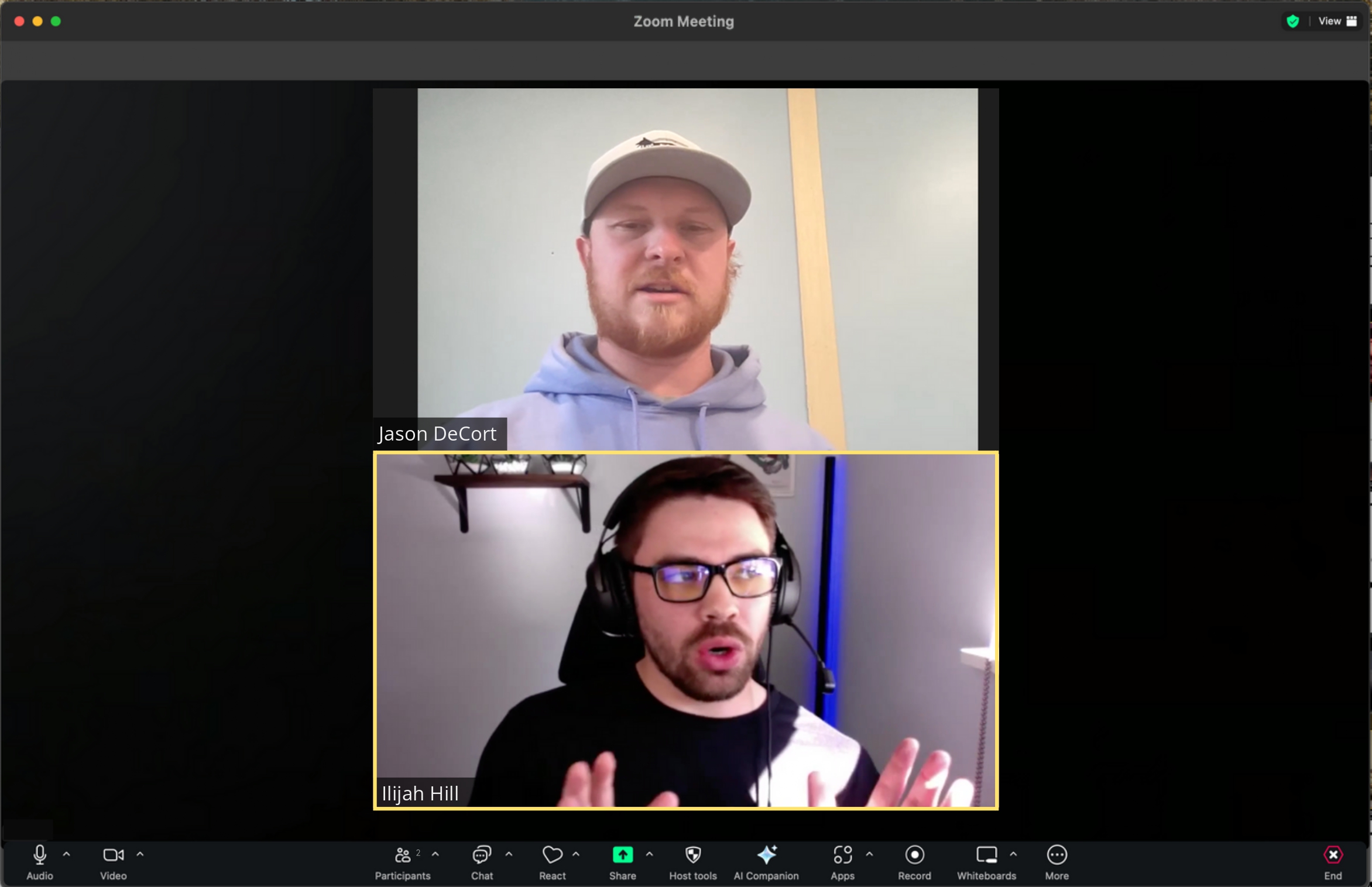The width and height of the screenshot is (1372, 887).
Task: Mute the microphone with Audio button
Action: pyautogui.click(x=40, y=862)
